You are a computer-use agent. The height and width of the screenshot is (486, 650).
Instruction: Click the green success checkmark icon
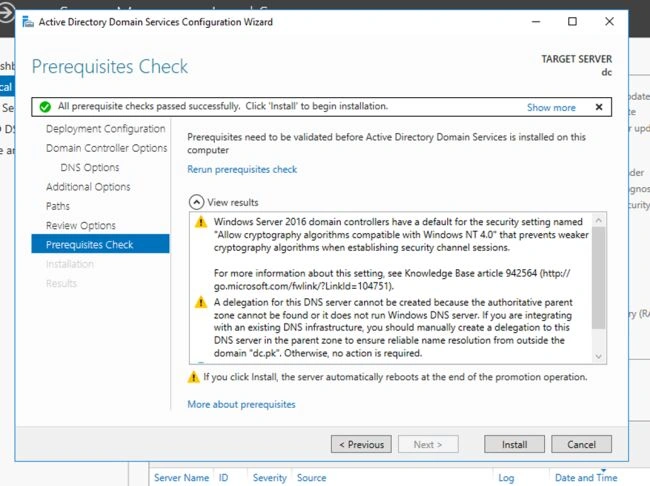pos(45,107)
